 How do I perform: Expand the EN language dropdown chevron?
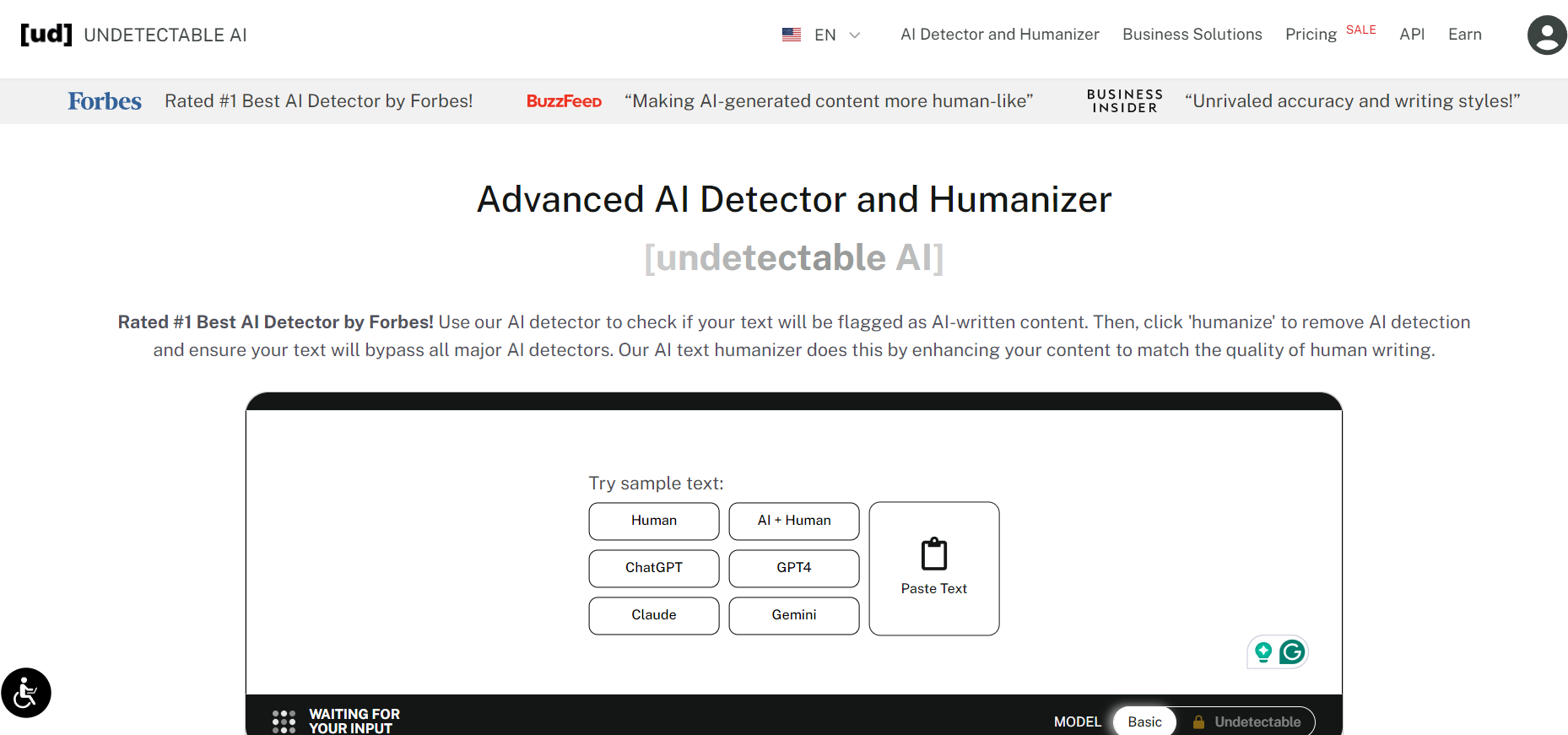[855, 35]
